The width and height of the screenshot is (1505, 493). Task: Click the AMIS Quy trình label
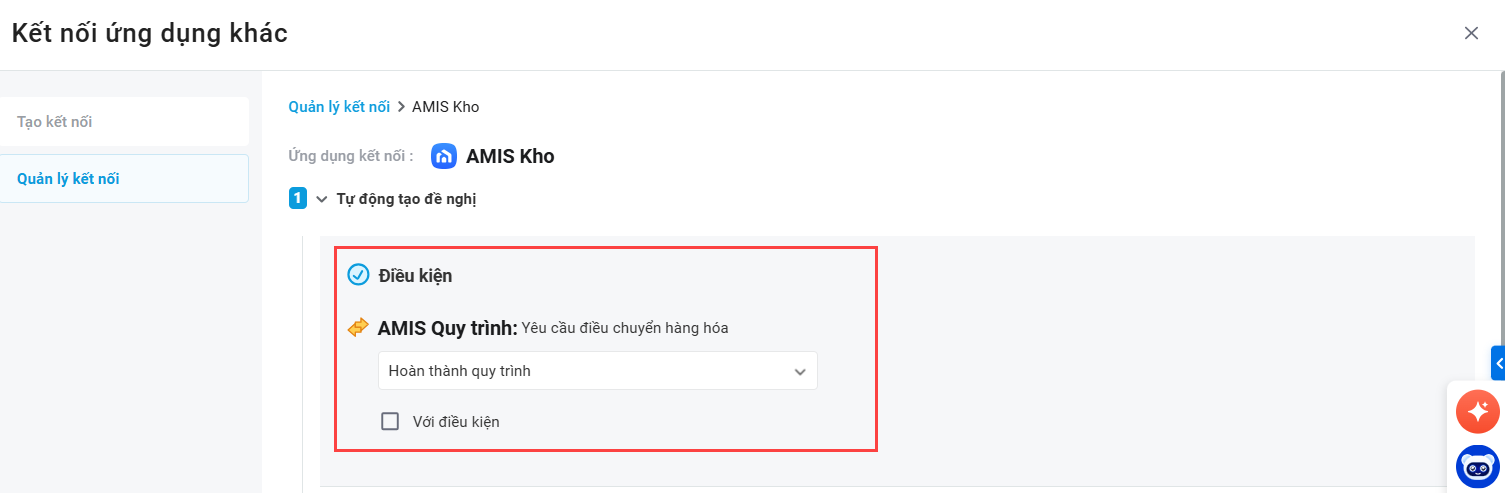coord(447,328)
